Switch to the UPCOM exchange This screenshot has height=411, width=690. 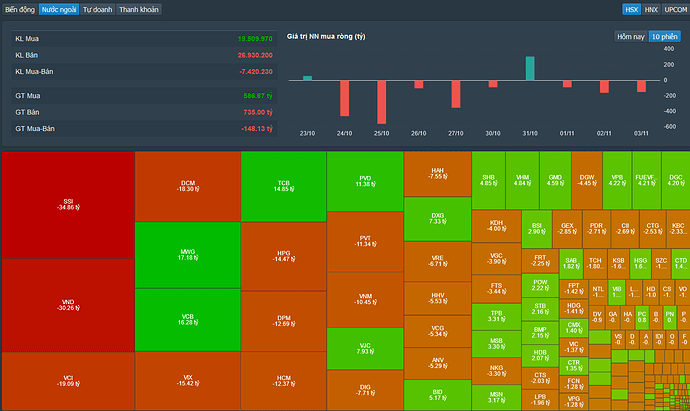[676, 9]
